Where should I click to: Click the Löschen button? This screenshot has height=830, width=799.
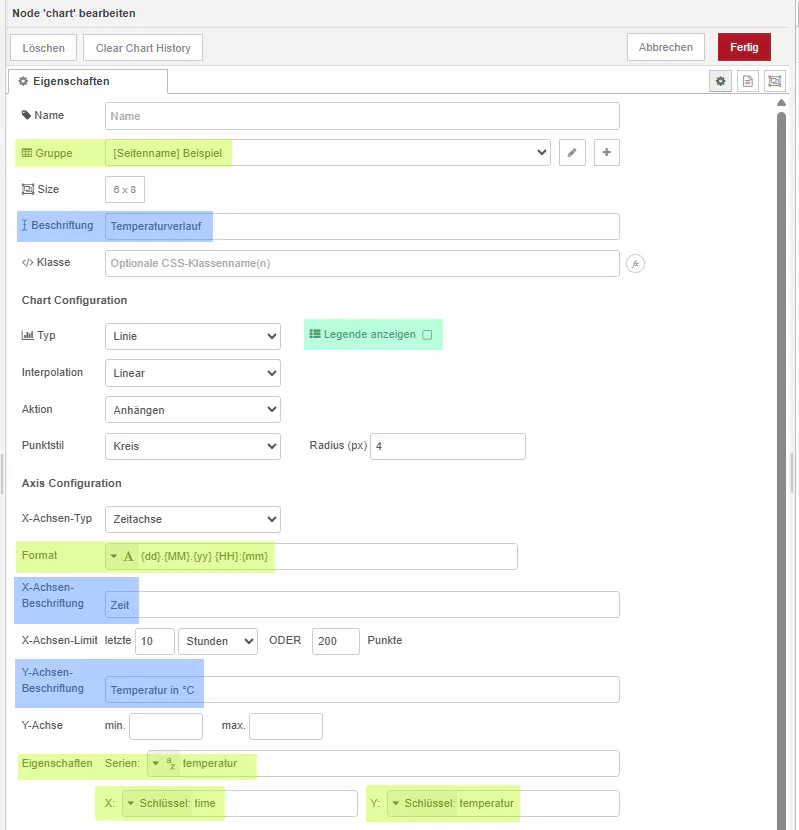tap(43, 48)
